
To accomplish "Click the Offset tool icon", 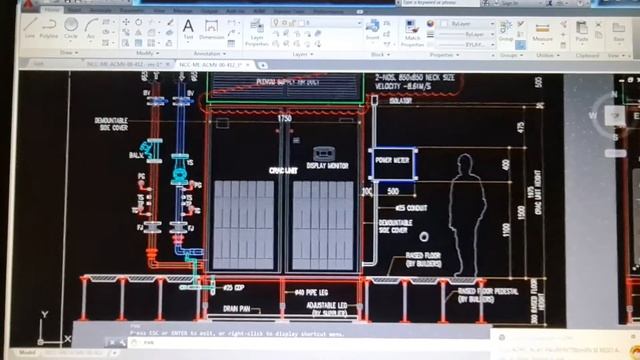I will [x=170, y=43].
